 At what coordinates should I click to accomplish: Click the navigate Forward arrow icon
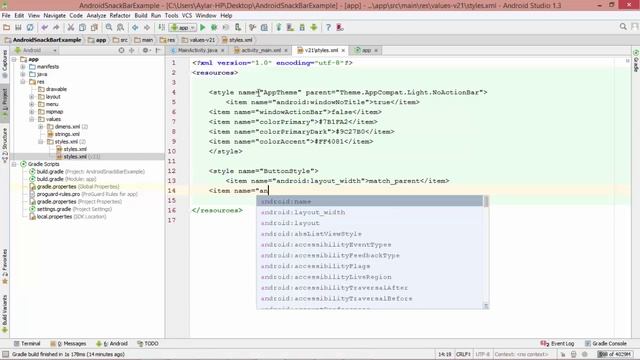click(147, 27)
